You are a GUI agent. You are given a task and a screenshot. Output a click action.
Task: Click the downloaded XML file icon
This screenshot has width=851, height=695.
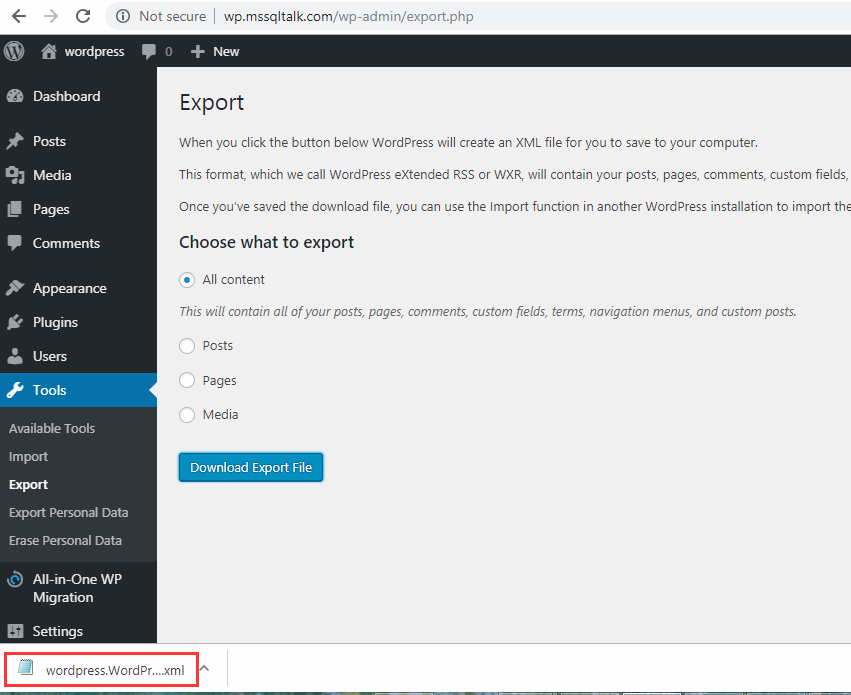coord(26,667)
